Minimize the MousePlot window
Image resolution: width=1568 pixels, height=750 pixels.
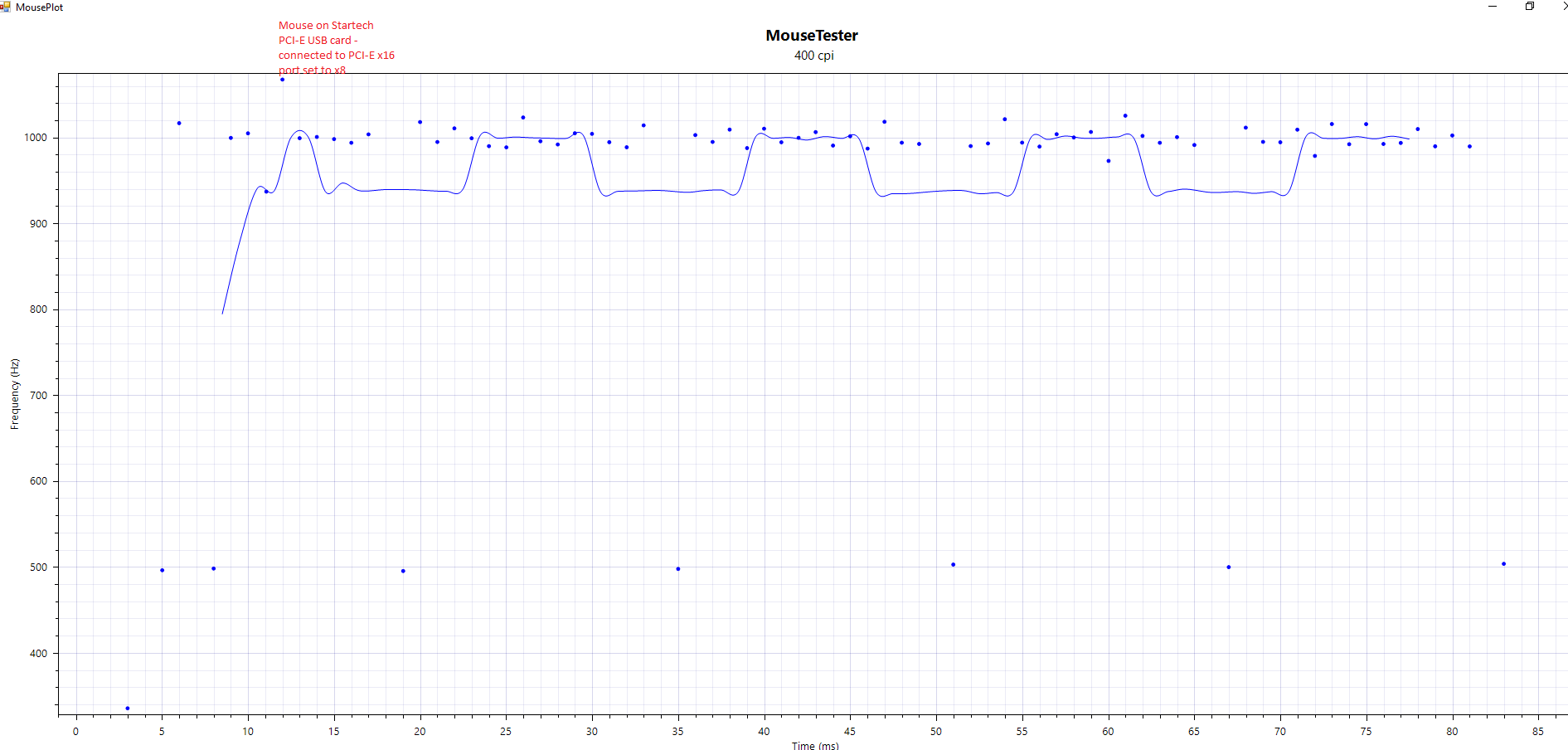pos(1493,7)
